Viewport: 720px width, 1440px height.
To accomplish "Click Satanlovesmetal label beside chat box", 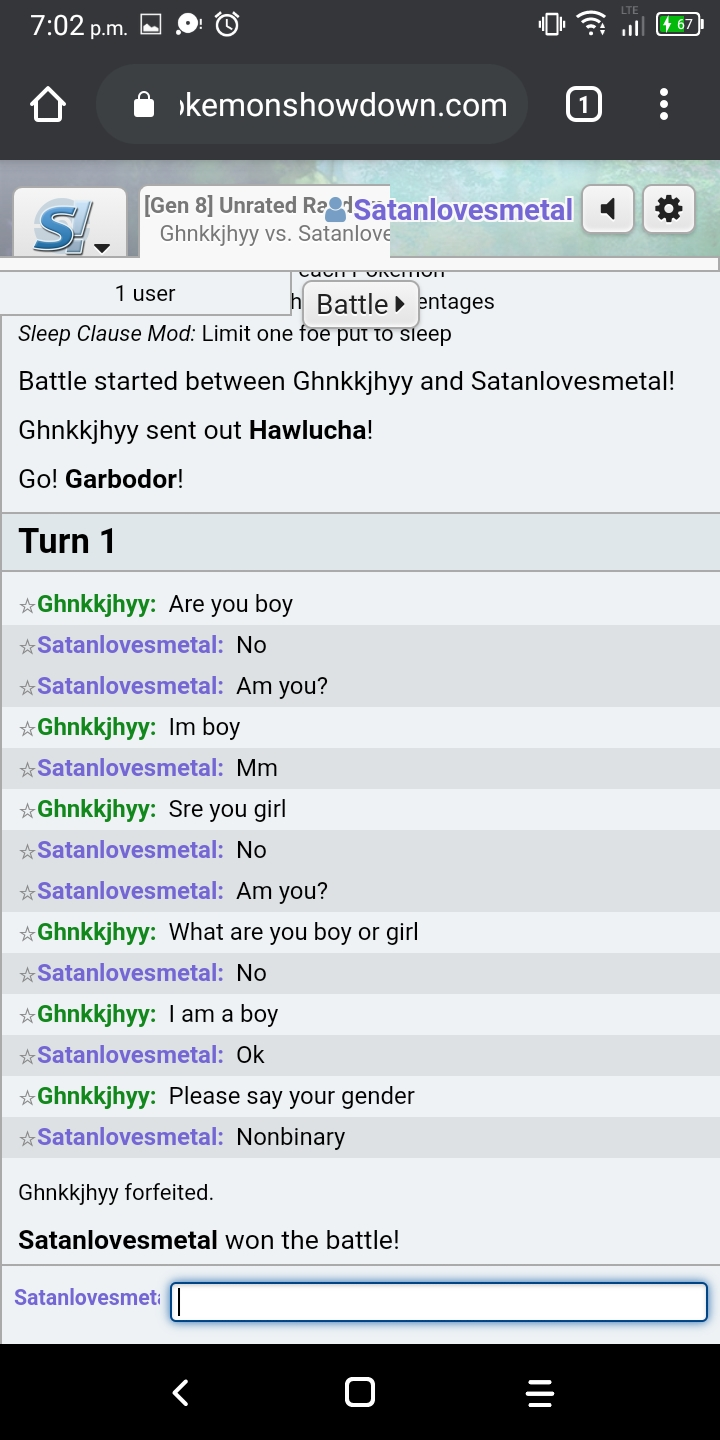I will click(86, 1298).
